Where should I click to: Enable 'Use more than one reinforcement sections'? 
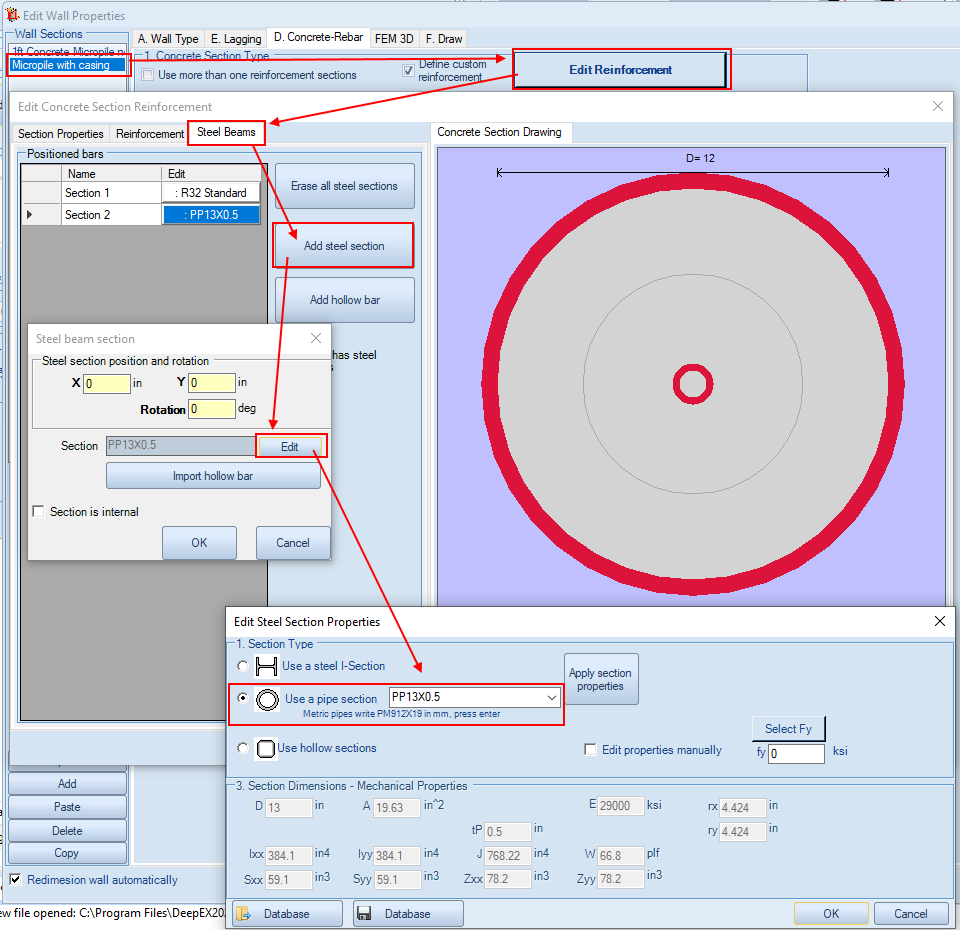point(148,75)
